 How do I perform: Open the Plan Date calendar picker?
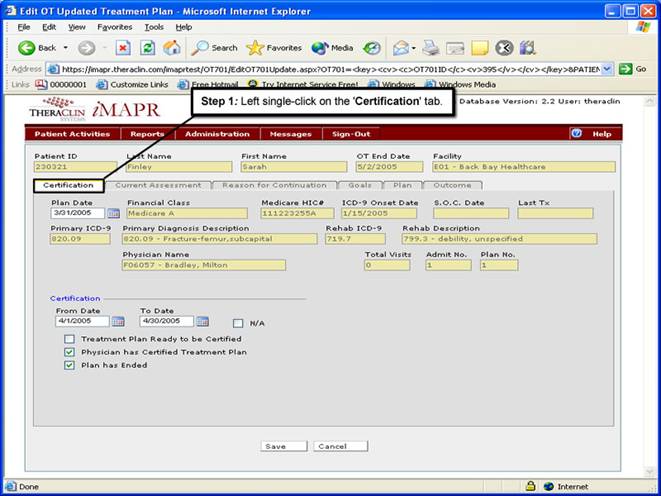113,213
